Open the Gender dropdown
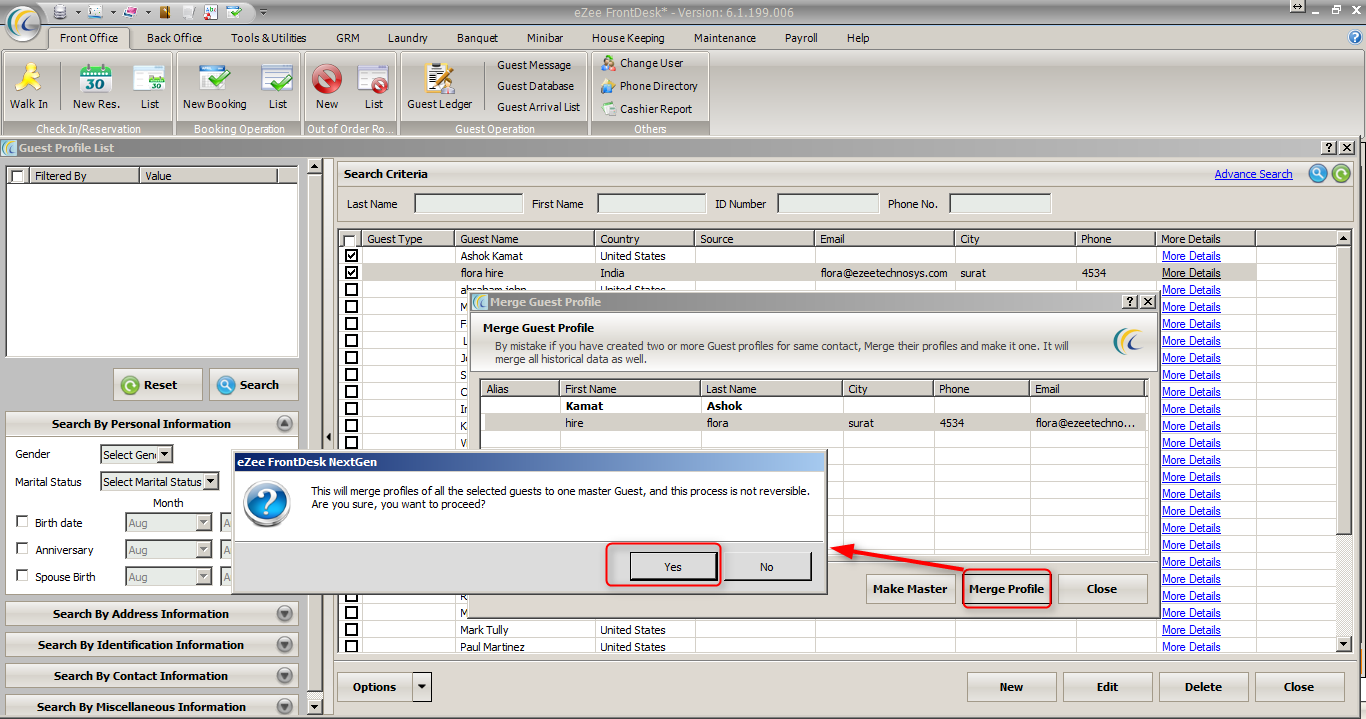 [x=165, y=454]
